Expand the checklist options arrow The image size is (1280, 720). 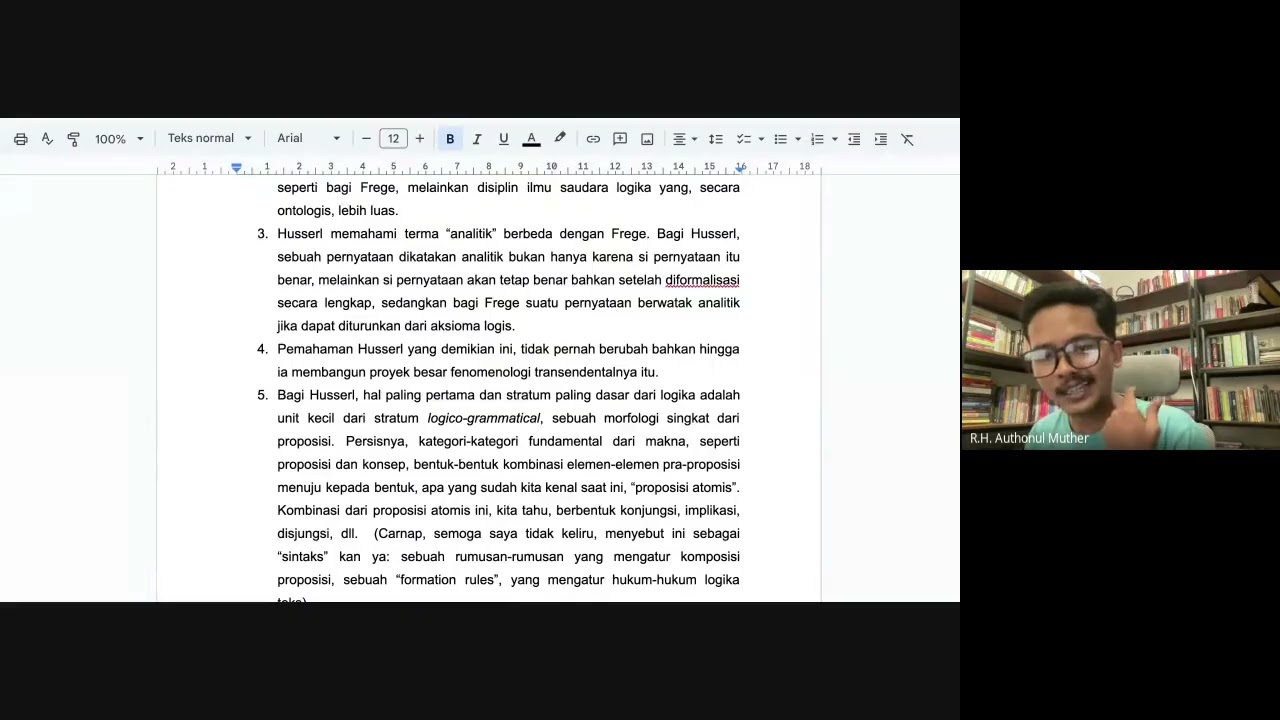tap(761, 139)
